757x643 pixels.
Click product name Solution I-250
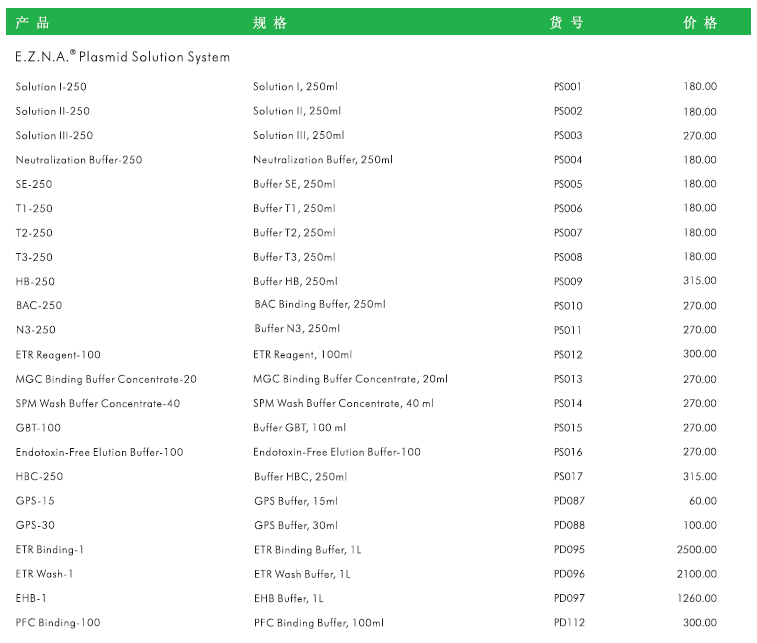[51, 87]
